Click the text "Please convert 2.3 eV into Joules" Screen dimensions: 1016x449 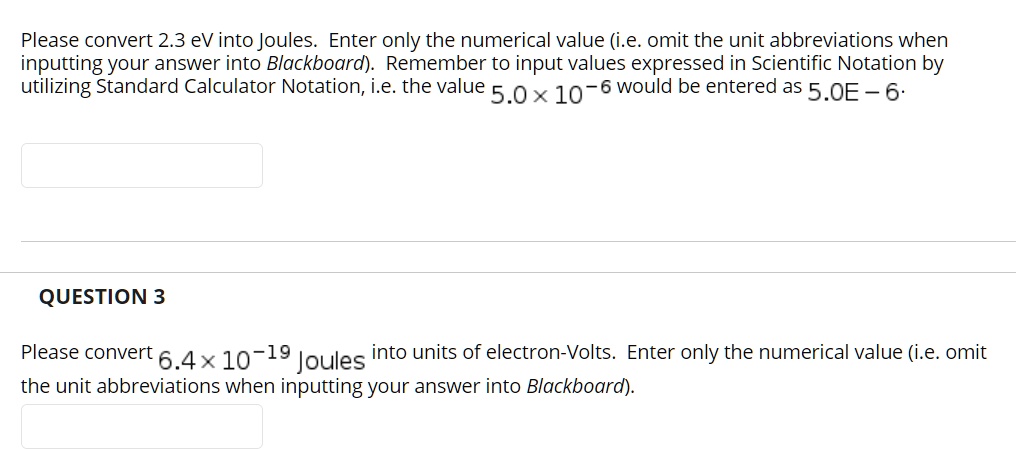coord(169,41)
